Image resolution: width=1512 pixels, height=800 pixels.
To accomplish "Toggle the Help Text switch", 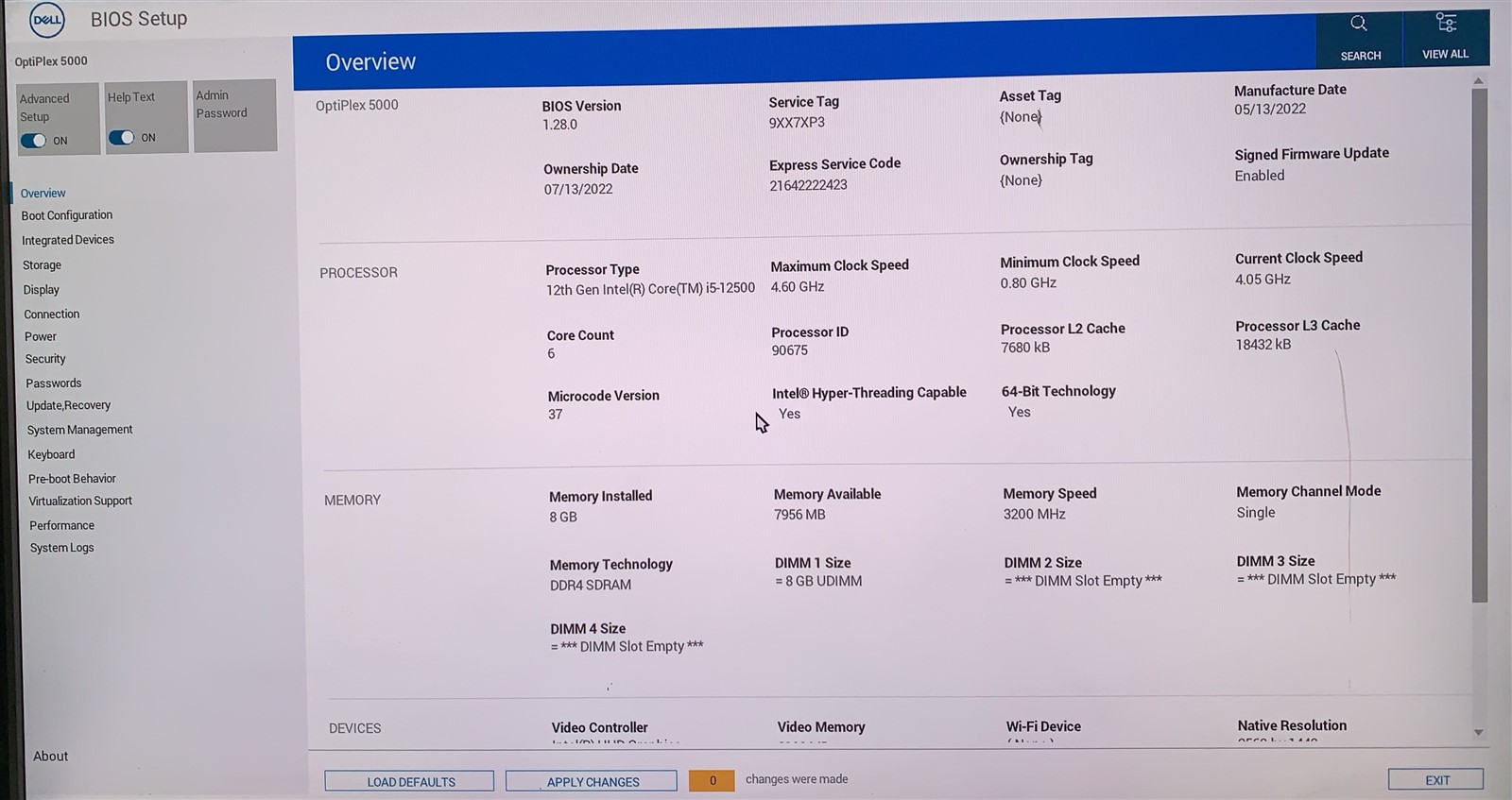I will [121, 138].
